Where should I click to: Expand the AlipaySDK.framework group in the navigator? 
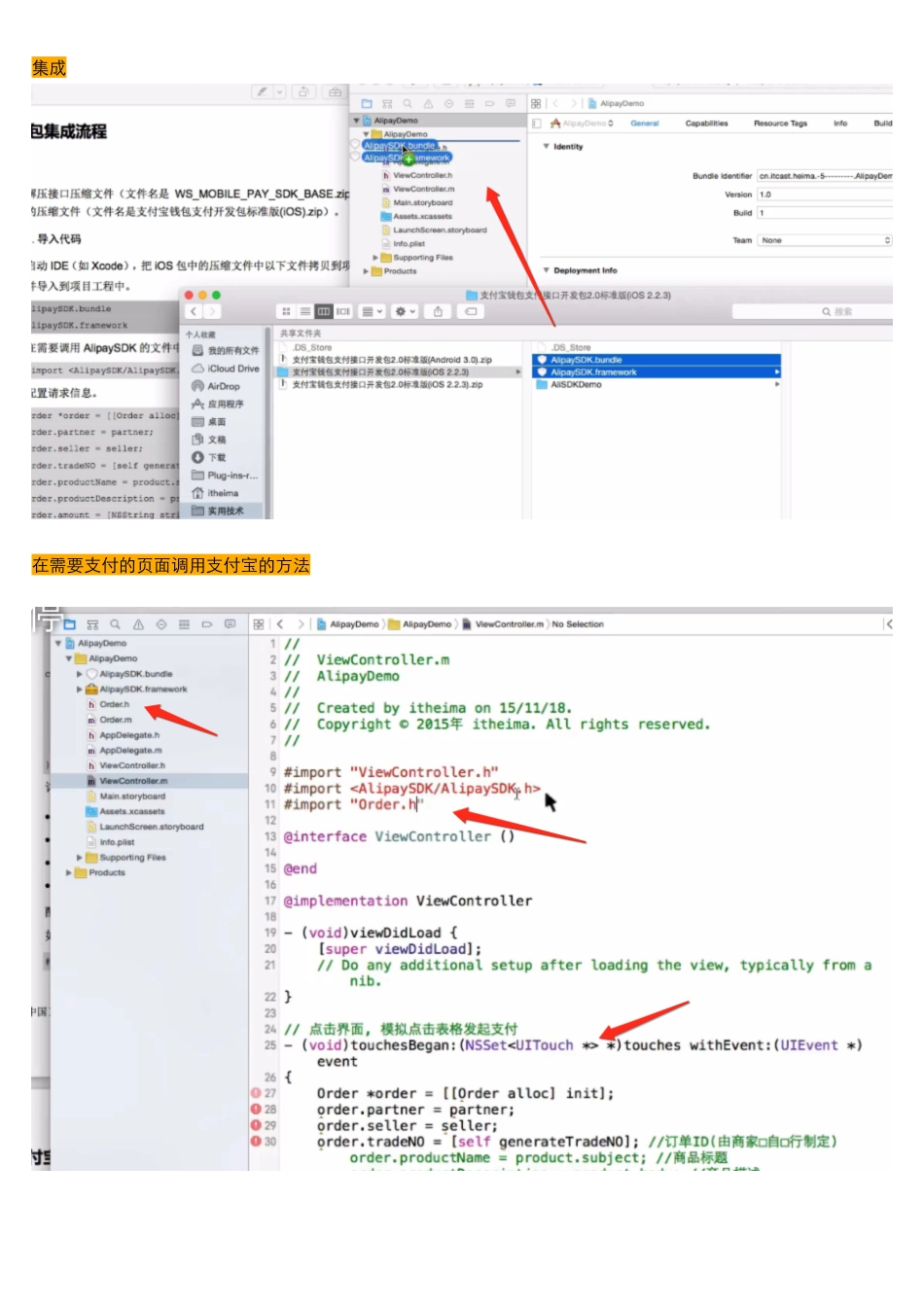tap(79, 689)
